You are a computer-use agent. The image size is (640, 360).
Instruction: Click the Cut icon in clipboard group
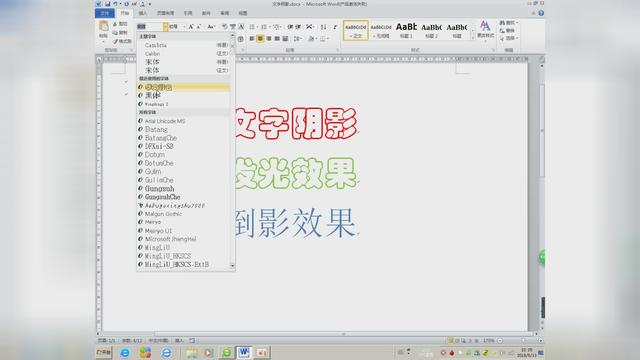click(x=120, y=24)
